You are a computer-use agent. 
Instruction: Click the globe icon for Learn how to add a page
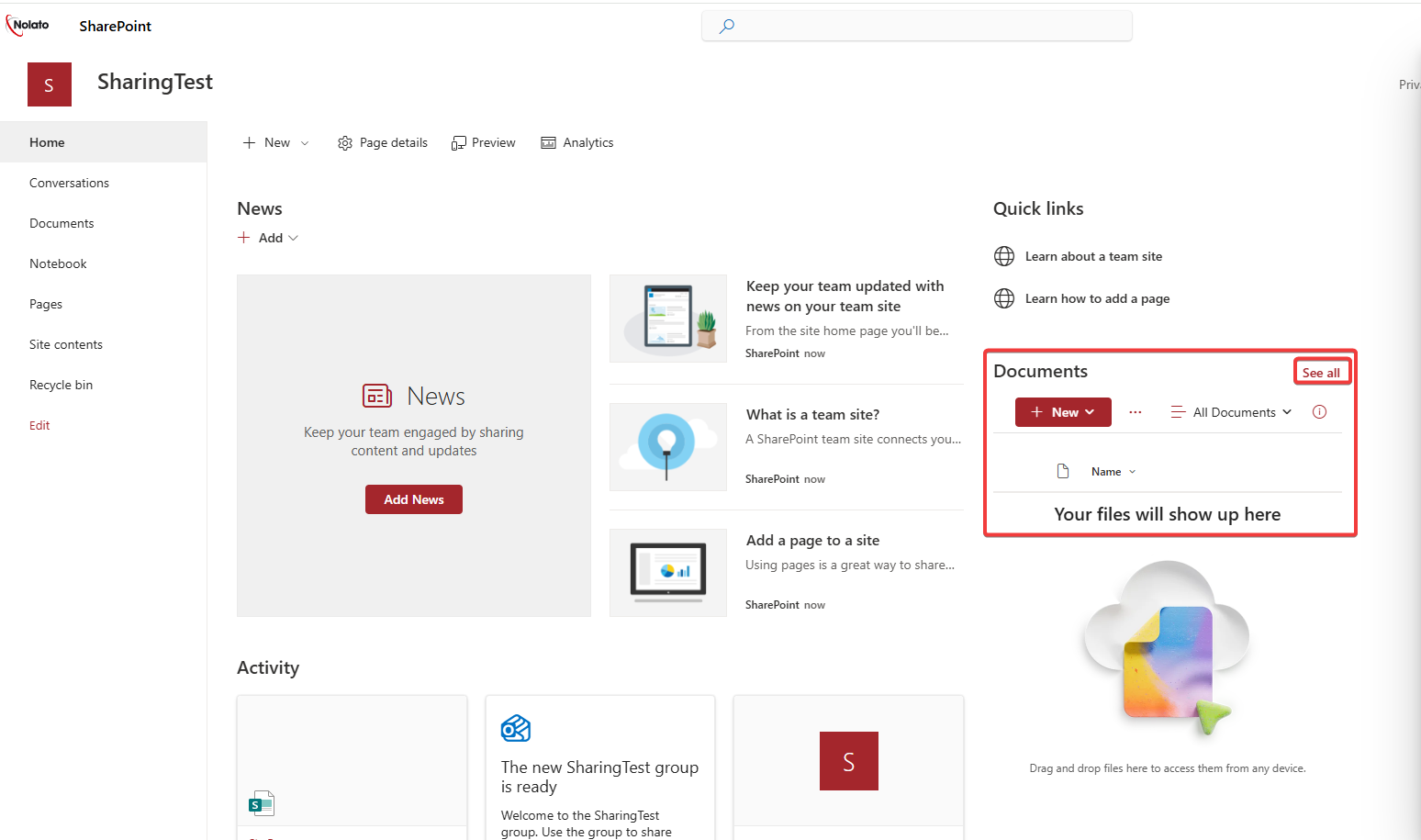1004,298
